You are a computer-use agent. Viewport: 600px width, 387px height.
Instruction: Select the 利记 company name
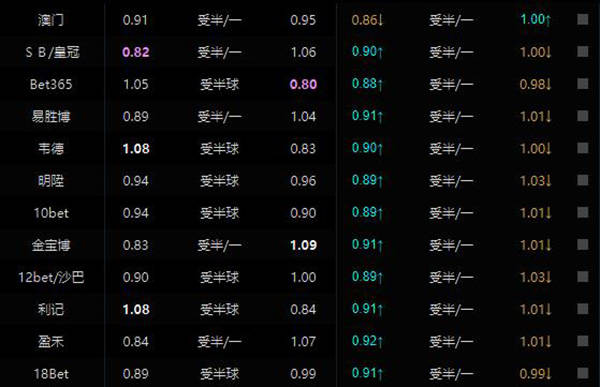[51, 309]
